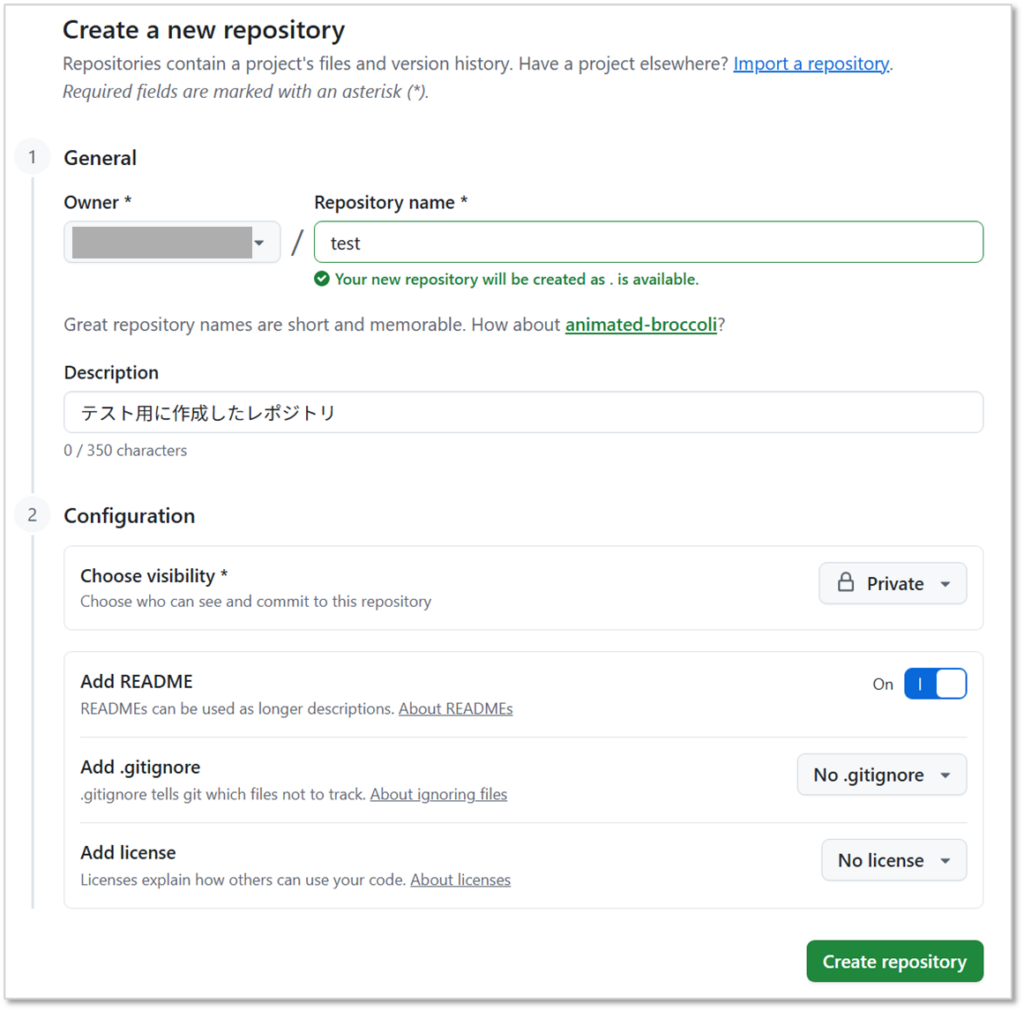The width and height of the screenshot is (1024, 1011).
Task: Open the Owner dropdown
Action: click(172, 242)
